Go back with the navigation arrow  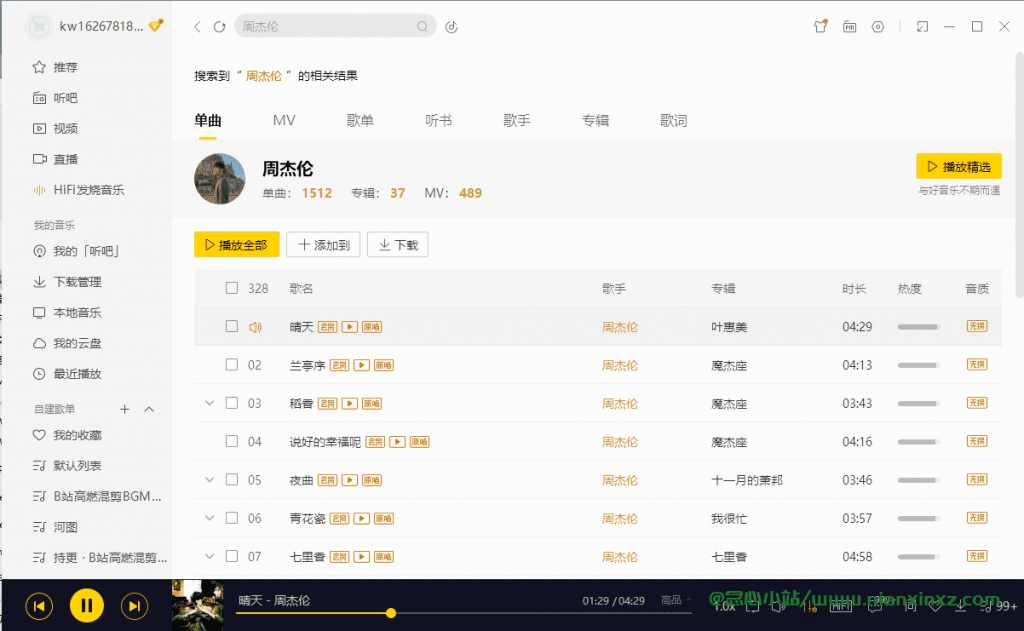pos(197,27)
